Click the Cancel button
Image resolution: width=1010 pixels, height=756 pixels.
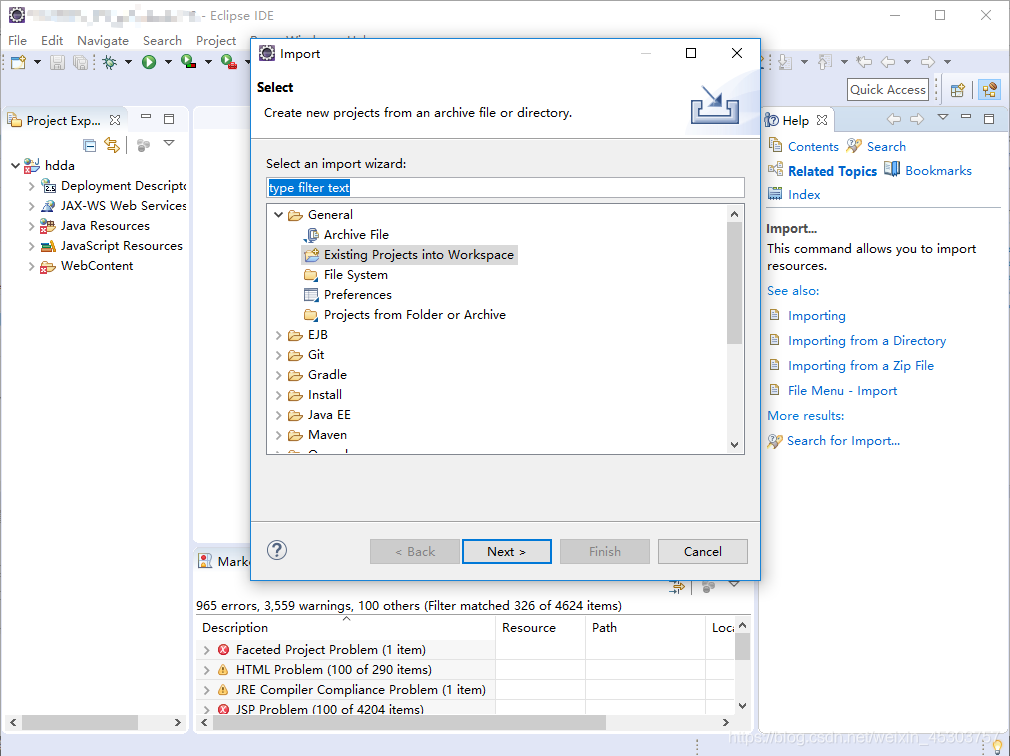703,551
